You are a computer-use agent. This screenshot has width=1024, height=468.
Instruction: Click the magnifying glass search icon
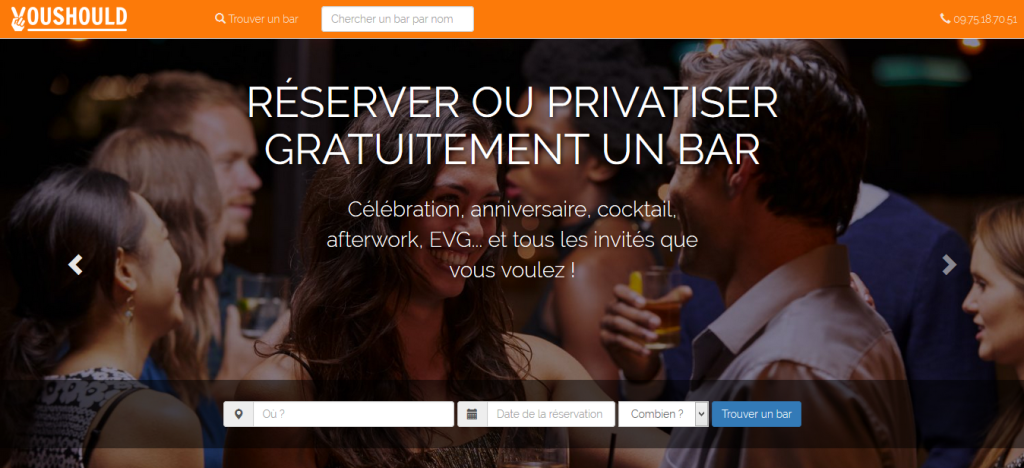pyautogui.click(x=220, y=18)
